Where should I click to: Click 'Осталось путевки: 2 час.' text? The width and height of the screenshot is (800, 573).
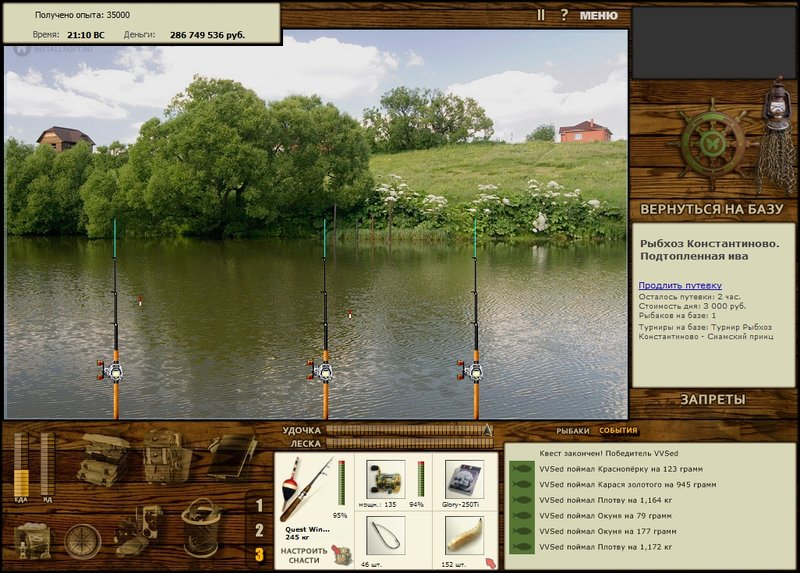coord(689,297)
